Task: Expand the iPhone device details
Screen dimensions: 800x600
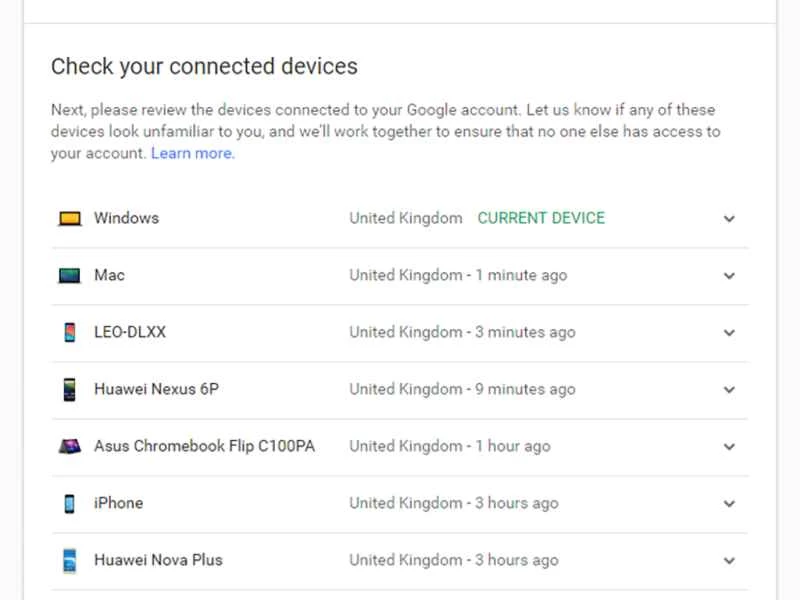Action: coord(730,503)
